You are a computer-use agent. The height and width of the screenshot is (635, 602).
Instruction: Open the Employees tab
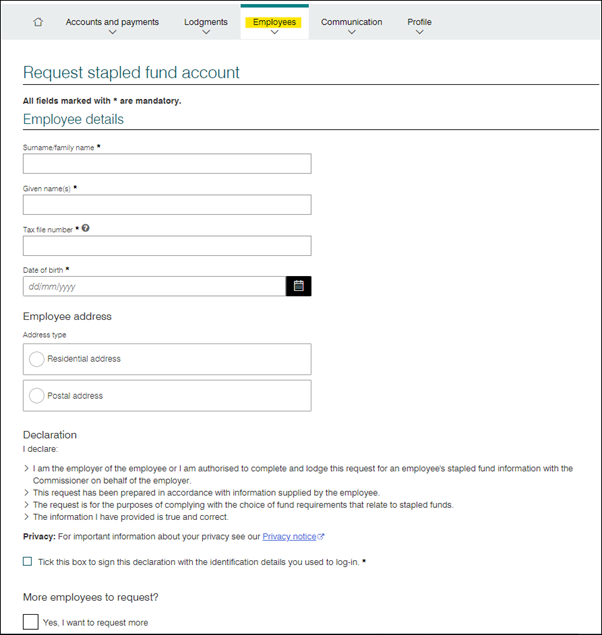click(274, 21)
